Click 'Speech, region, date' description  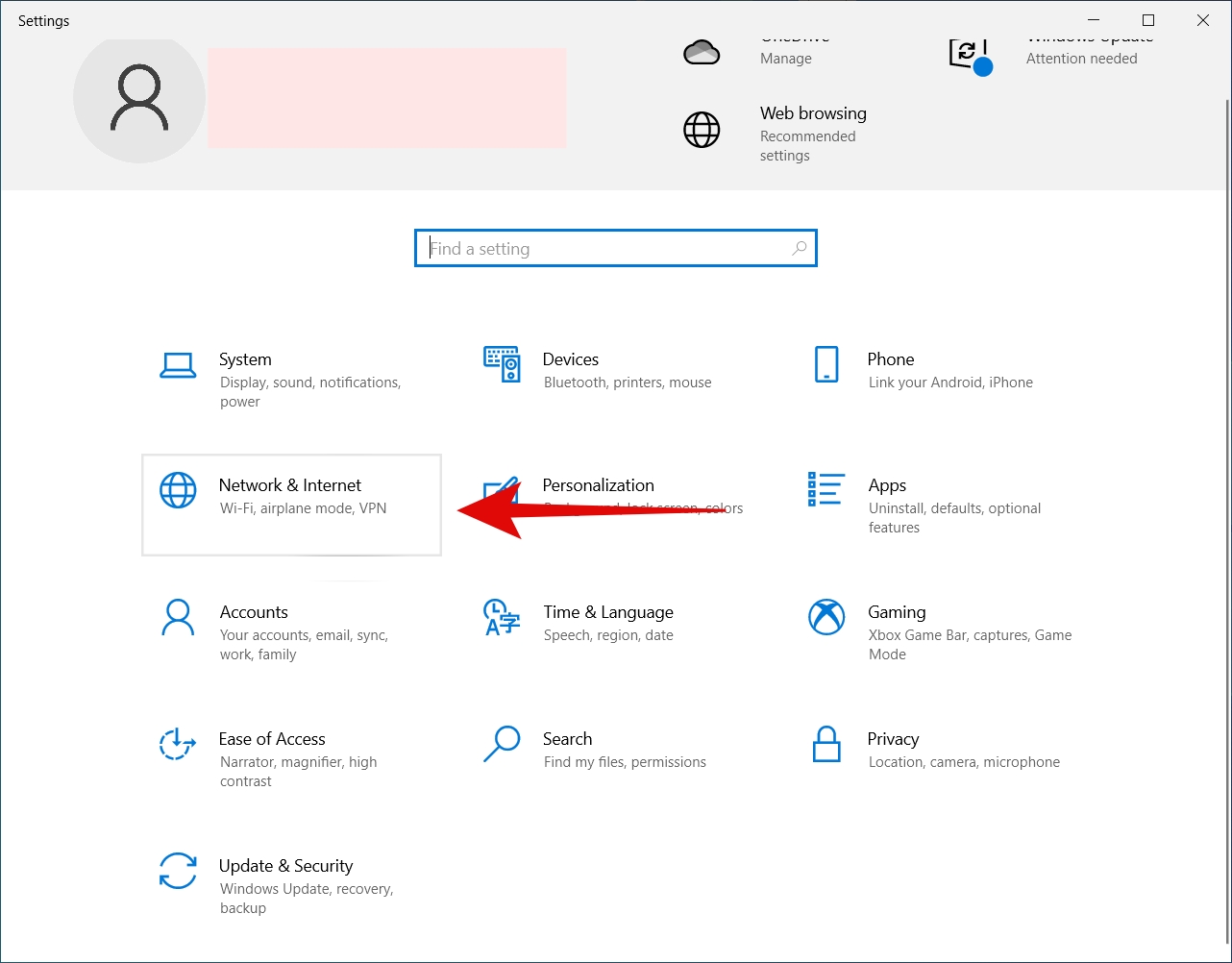[608, 635]
